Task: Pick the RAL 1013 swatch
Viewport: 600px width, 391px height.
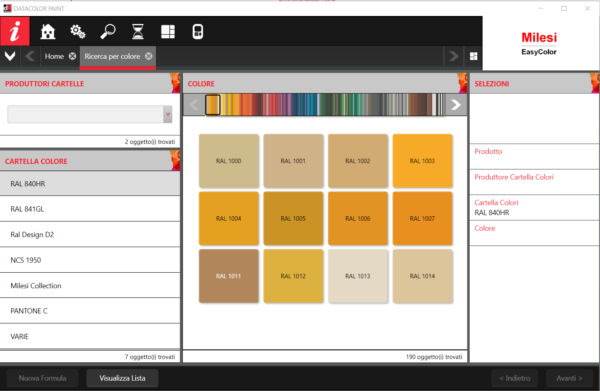Action: (358, 276)
